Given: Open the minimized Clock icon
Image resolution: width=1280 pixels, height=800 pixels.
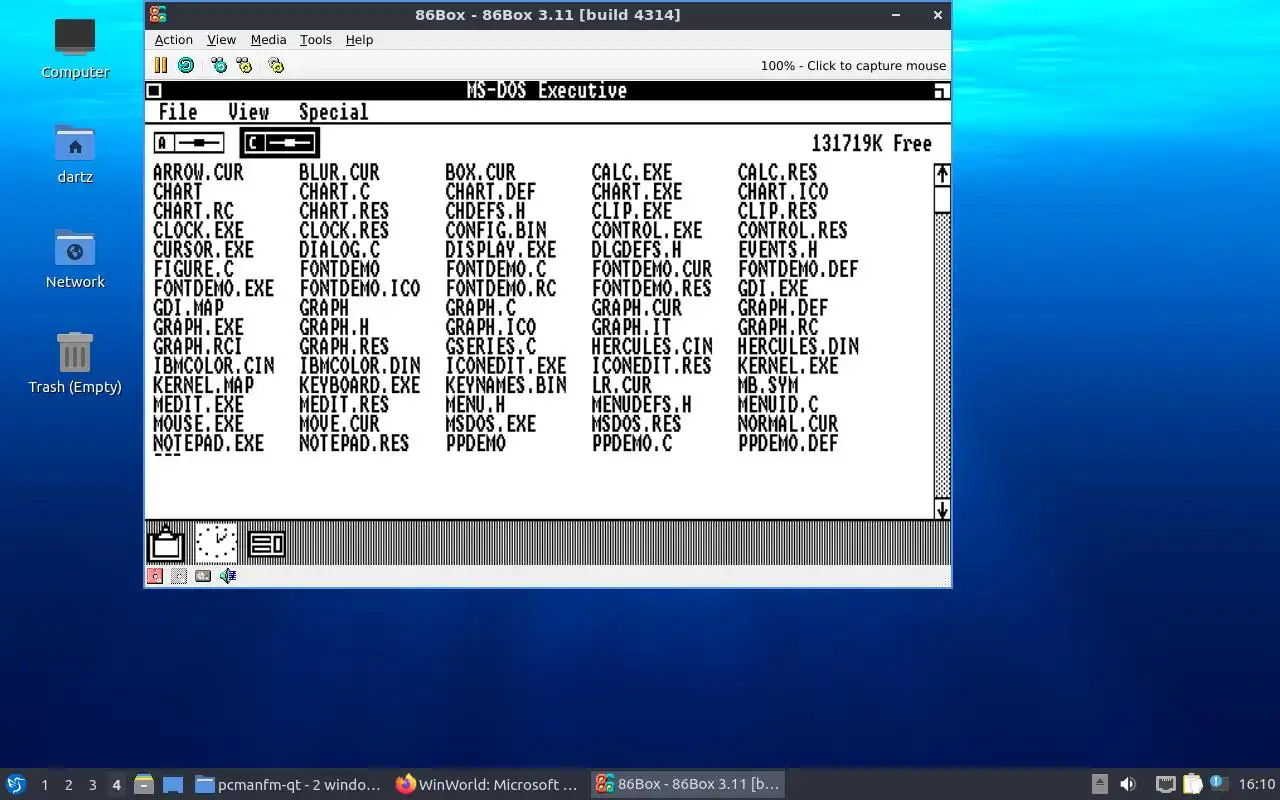Looking at the screenshot, I should [216, 543].
